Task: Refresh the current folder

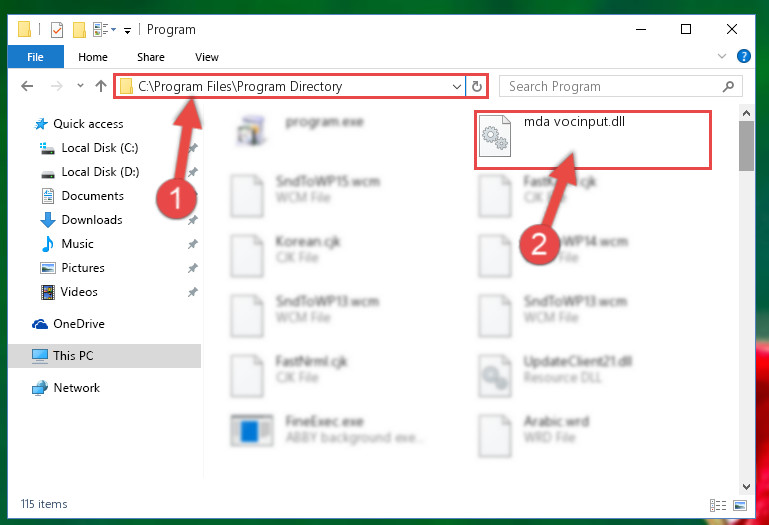Action: tap(477, 87)
